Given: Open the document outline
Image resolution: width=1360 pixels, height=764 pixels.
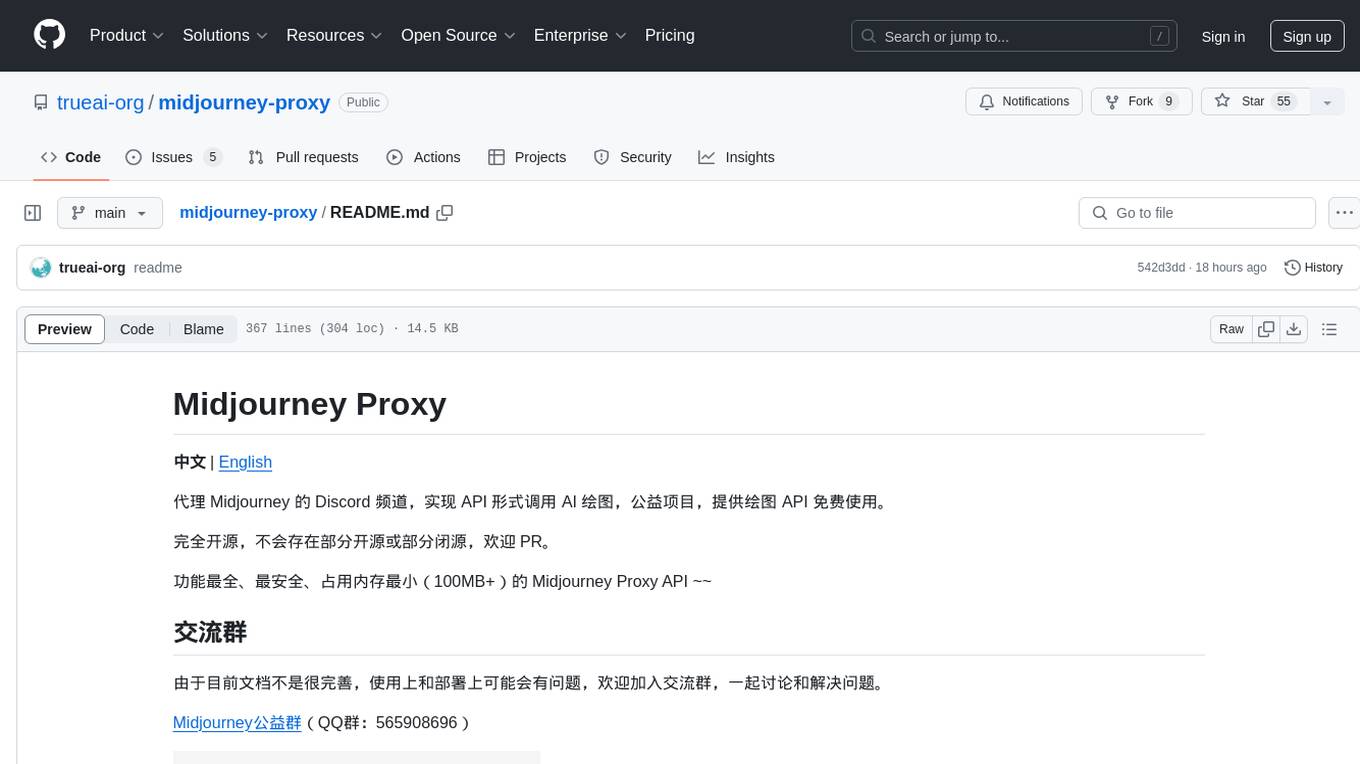Looking at the screenshot, I should (1329, 329).
